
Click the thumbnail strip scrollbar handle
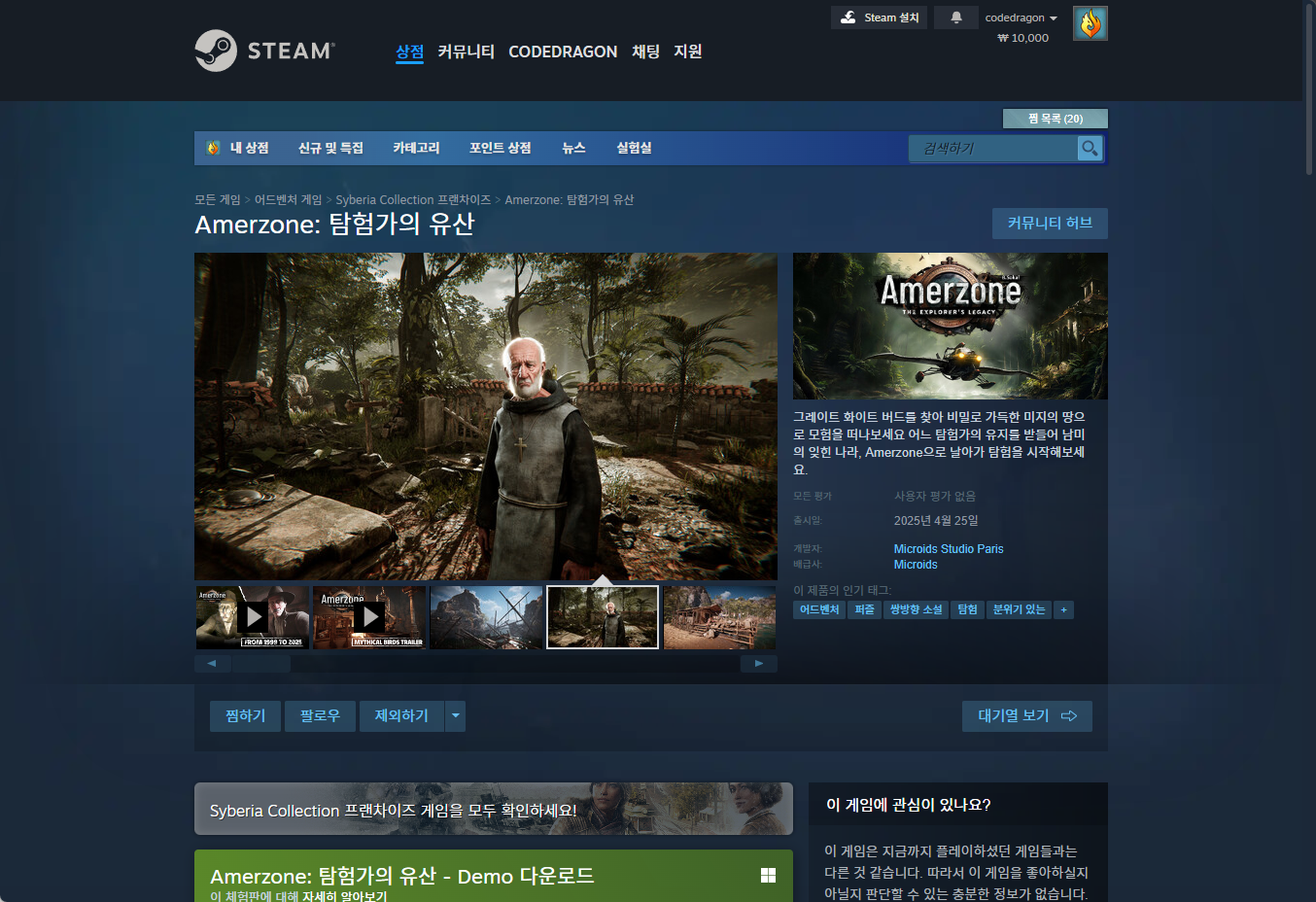point(261,664)
